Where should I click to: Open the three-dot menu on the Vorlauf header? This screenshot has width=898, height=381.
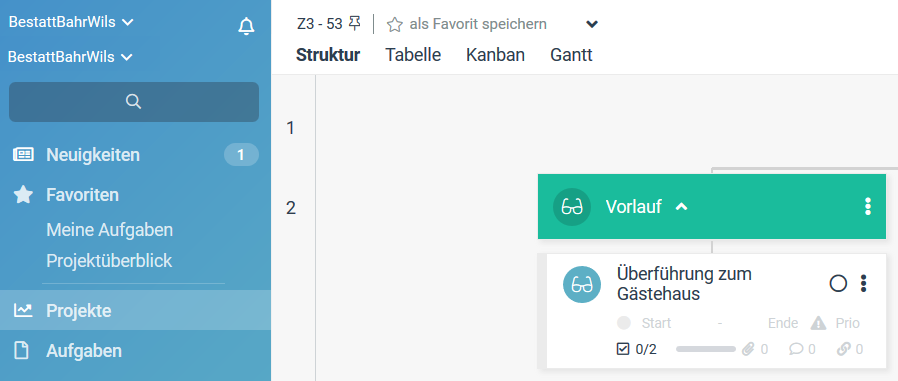click(x=868, y=206)
